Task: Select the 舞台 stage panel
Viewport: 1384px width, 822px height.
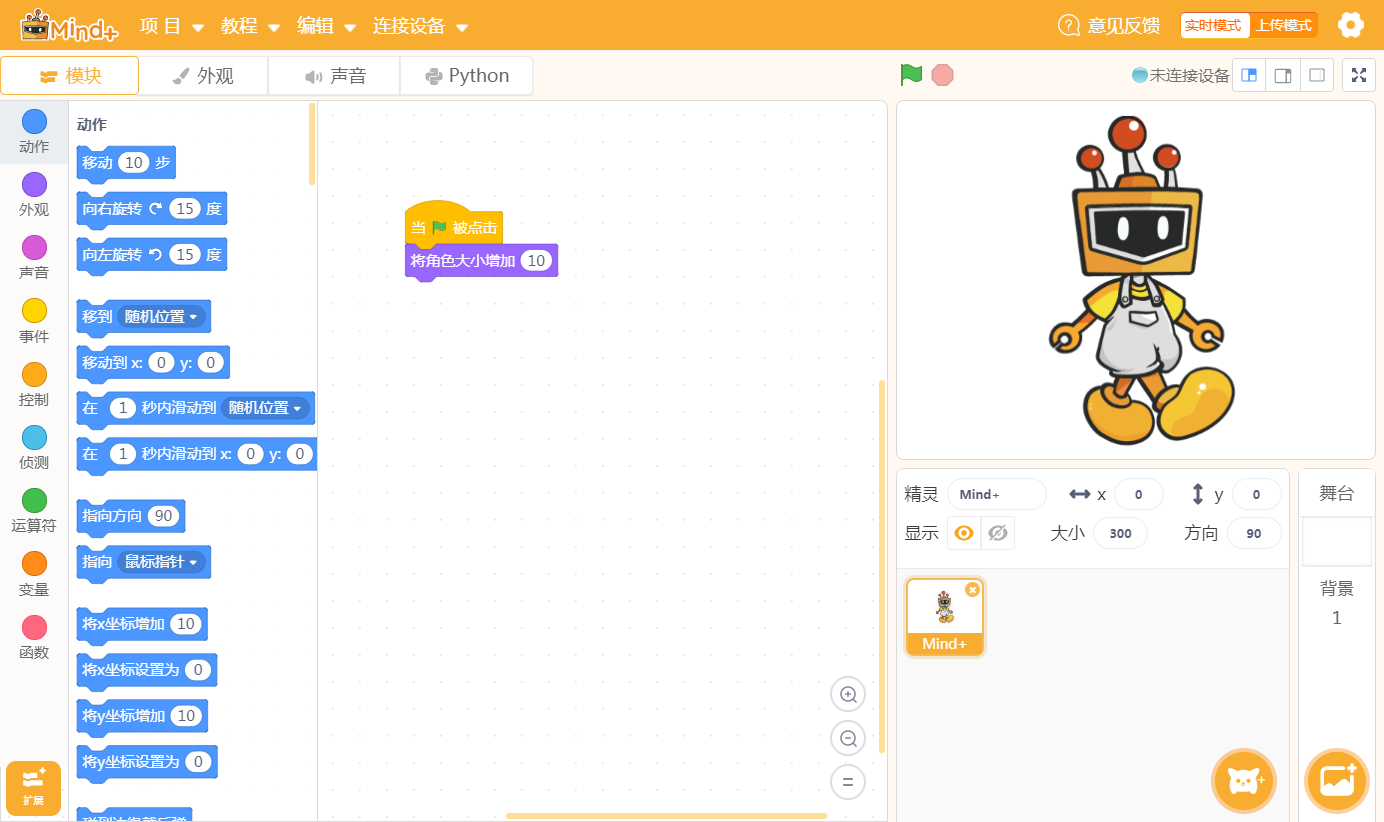Action: 1337,493
